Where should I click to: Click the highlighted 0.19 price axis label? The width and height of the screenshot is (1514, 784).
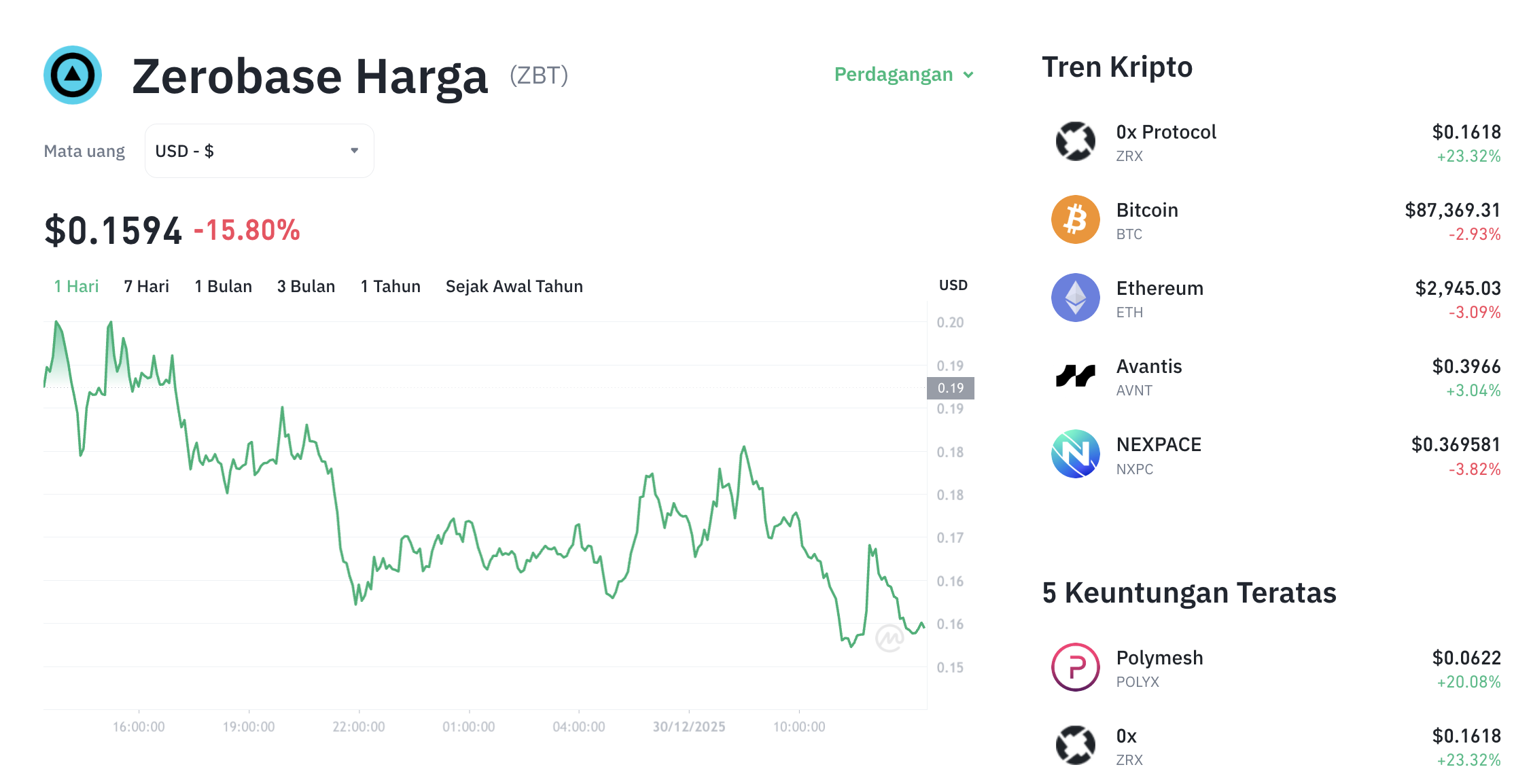pos(951,389)
